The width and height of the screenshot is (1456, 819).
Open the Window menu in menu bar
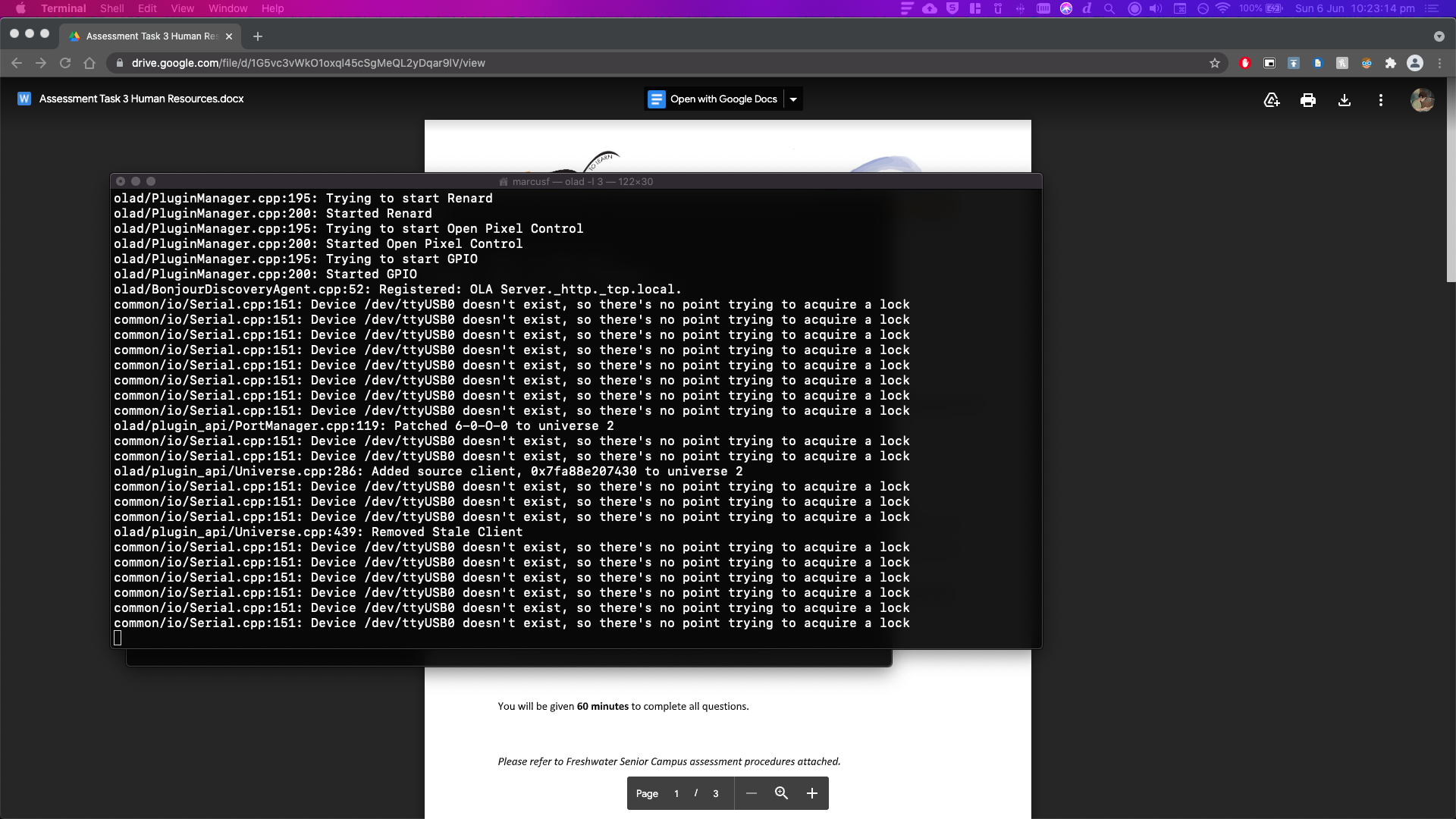(x=227, y=8)
